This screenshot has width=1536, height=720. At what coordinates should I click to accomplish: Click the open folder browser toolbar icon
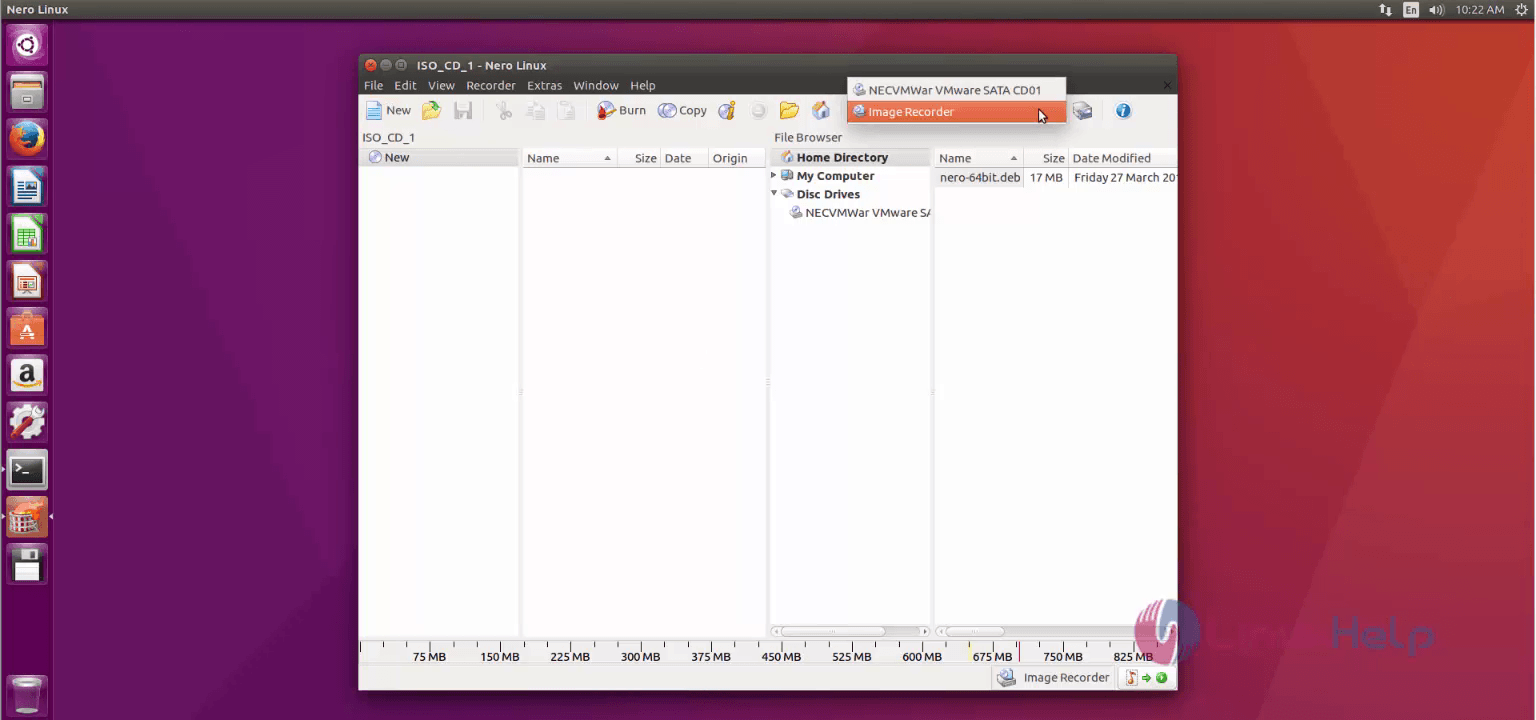coord(789,111)
